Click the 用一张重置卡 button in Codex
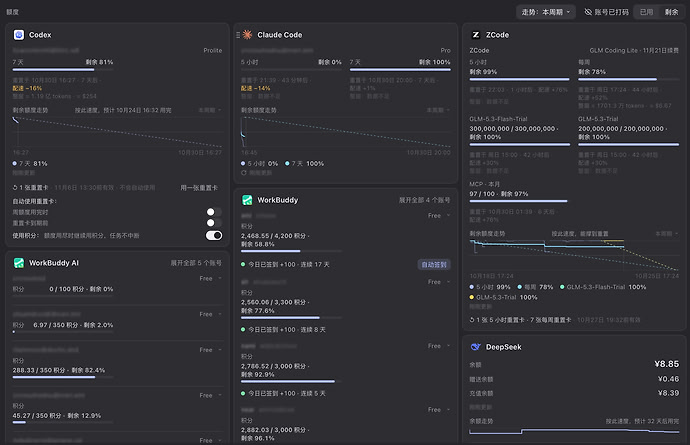 [x=199, y=188]
